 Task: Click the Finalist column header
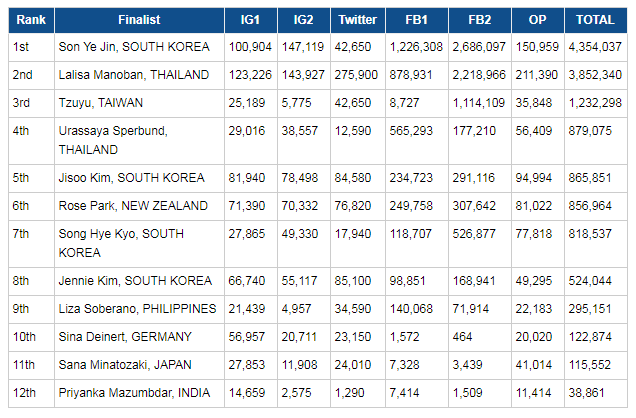tap(138, 19)
